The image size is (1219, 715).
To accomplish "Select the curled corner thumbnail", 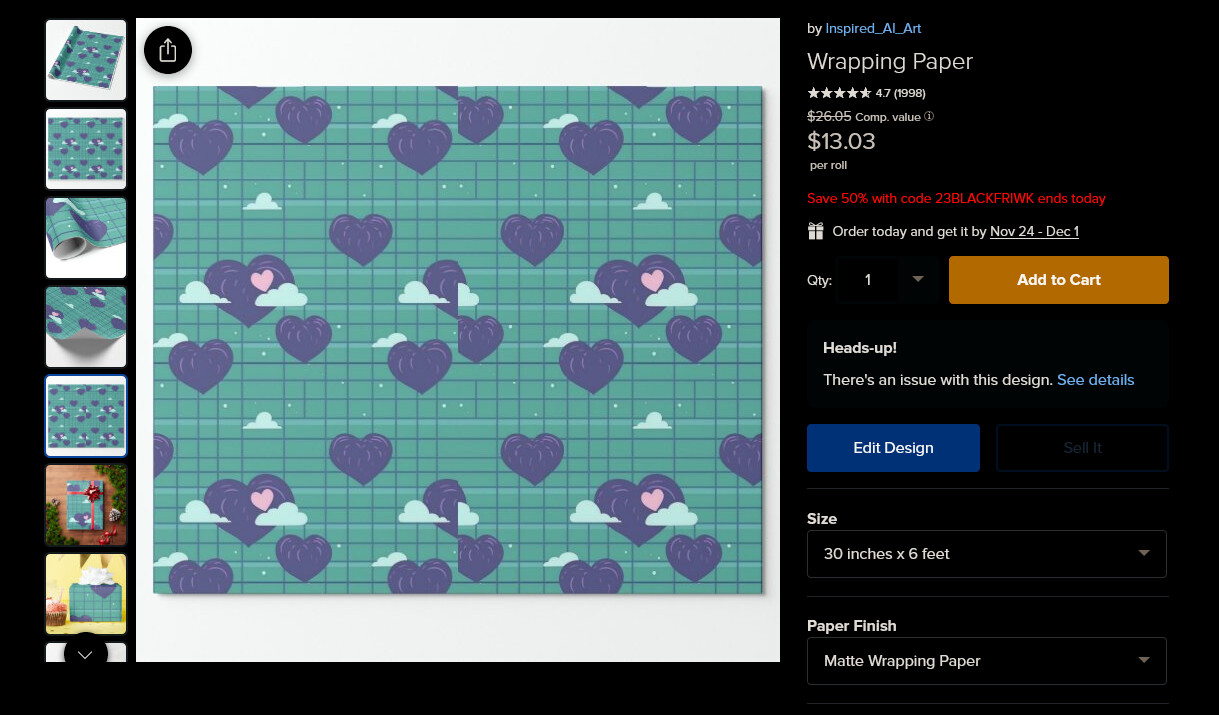I will point(86,327).
